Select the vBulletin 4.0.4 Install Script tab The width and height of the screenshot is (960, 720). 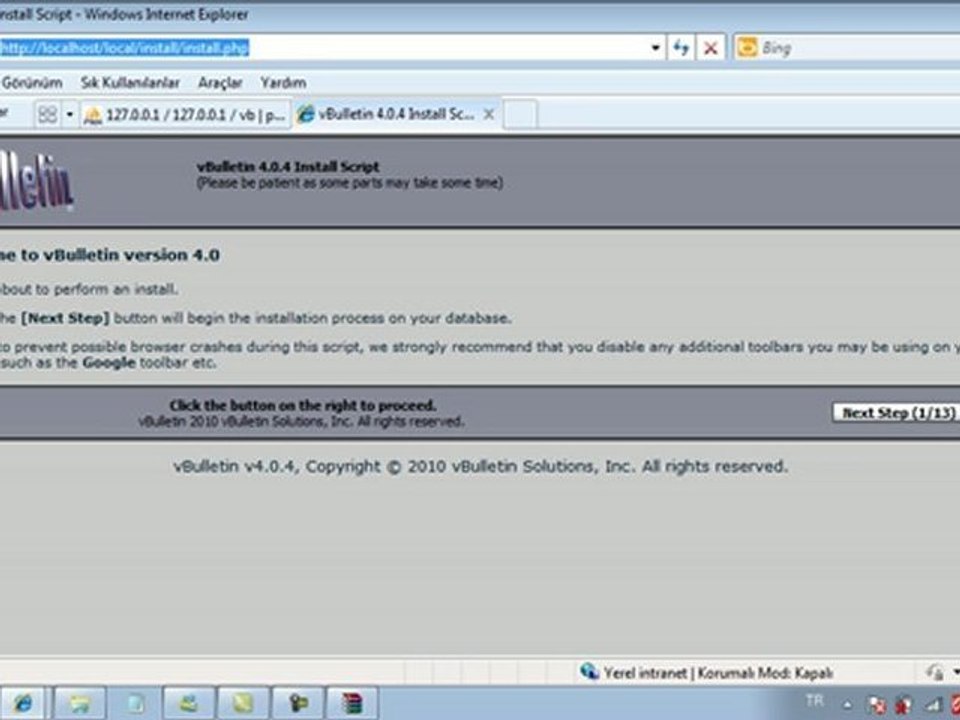[x=396, y=114]
